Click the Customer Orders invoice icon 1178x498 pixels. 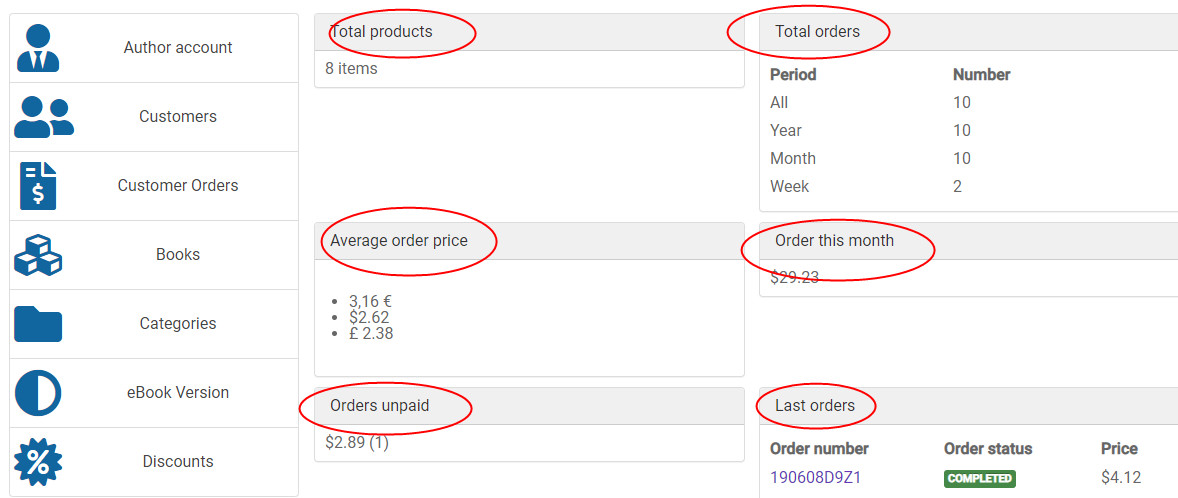38,186
